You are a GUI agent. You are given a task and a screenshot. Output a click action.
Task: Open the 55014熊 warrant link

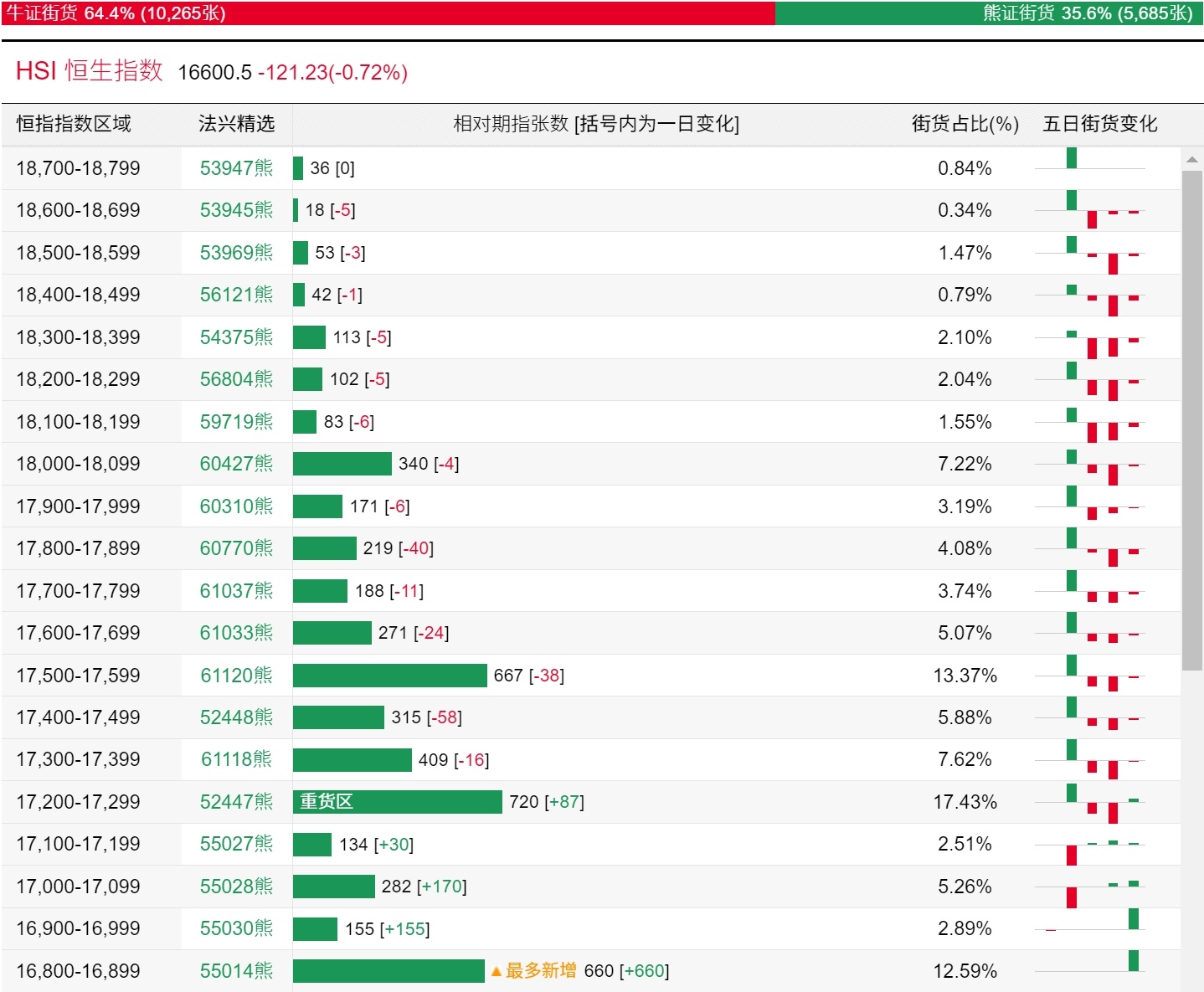(x=236, y=971)
